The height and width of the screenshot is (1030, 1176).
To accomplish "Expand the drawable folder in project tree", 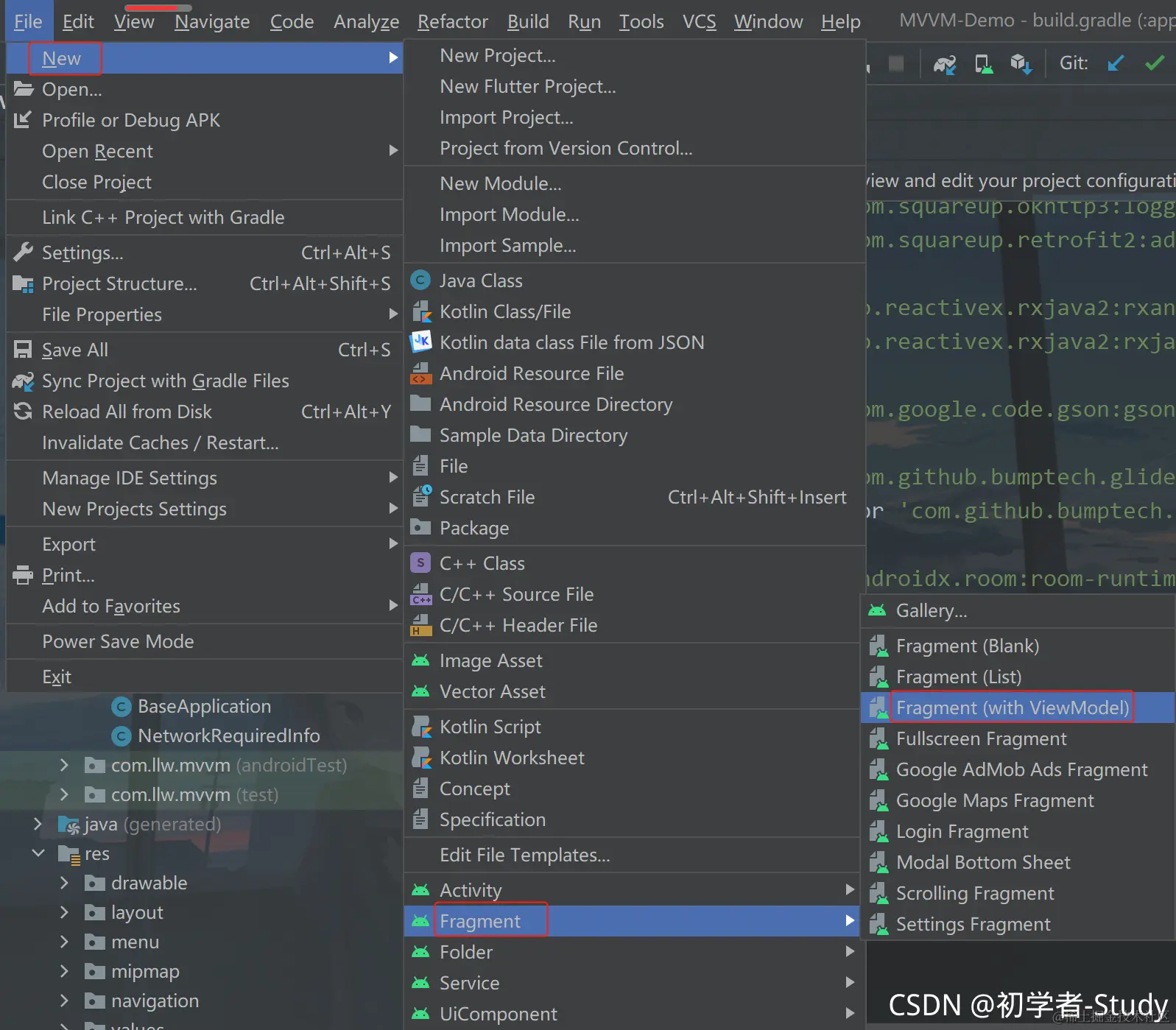I will tap(64, 882).
